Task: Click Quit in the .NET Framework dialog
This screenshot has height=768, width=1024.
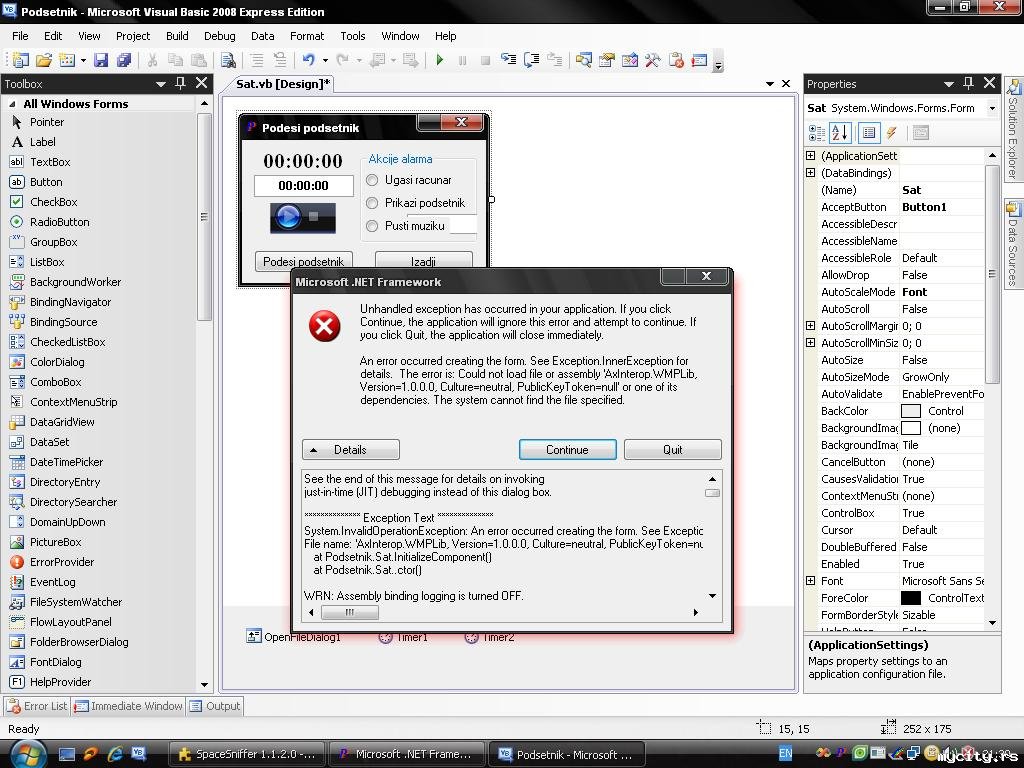Action: [x=673, y=449]
